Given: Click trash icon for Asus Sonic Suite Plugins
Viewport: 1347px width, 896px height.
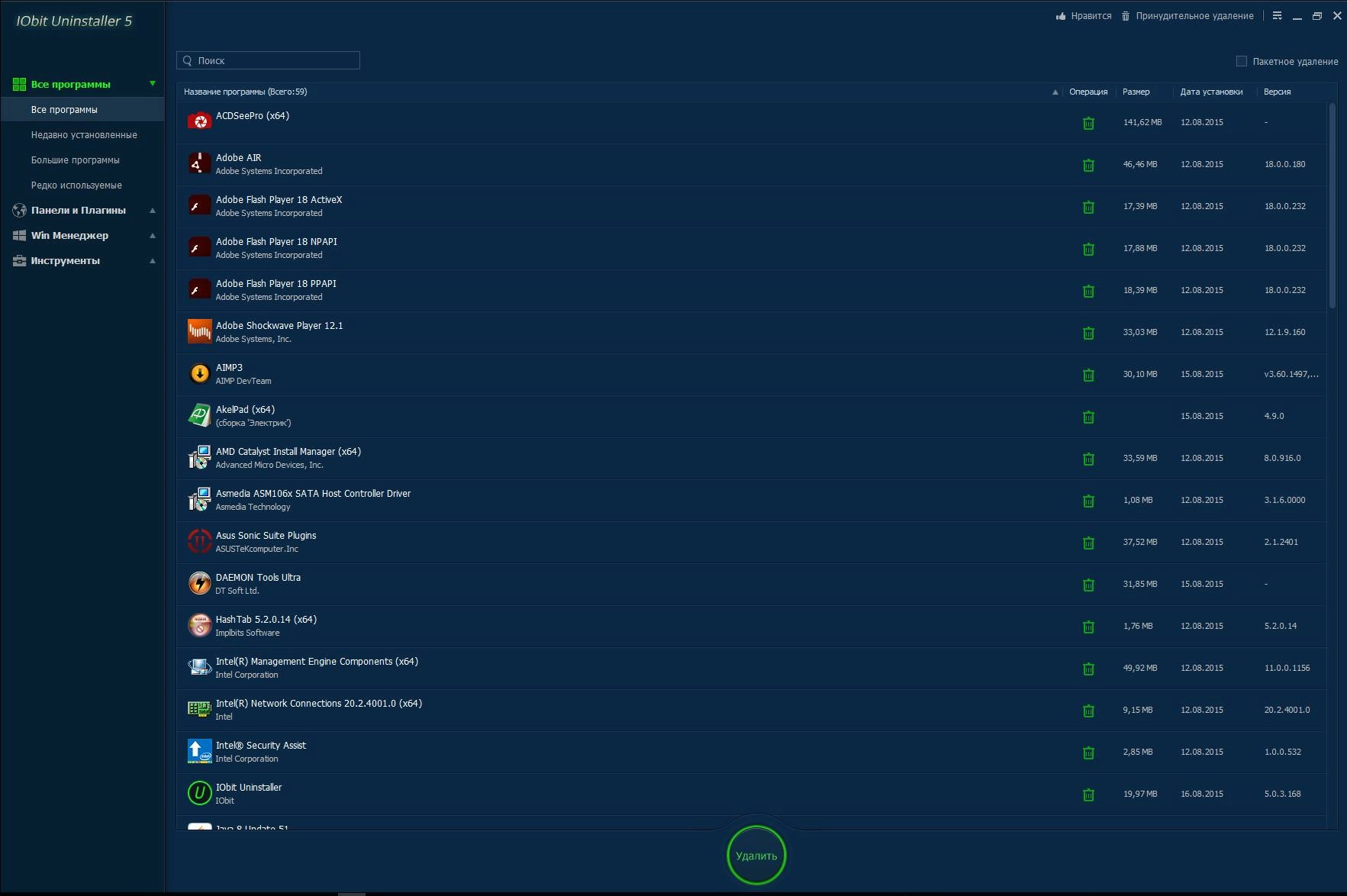Looking at the screenshot, I should (x=1088, y=543).
